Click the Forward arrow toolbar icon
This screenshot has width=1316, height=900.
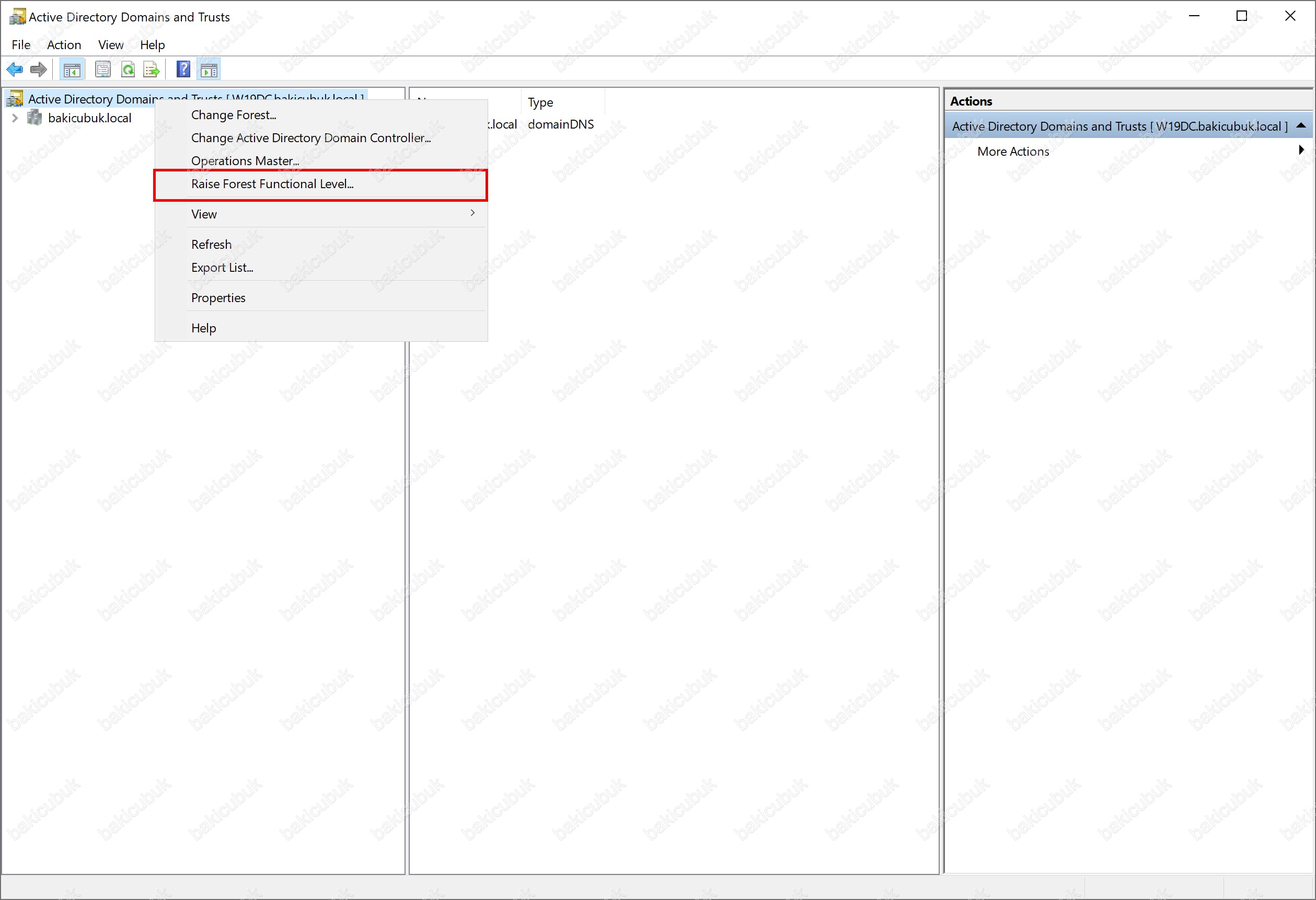point(39,70)
